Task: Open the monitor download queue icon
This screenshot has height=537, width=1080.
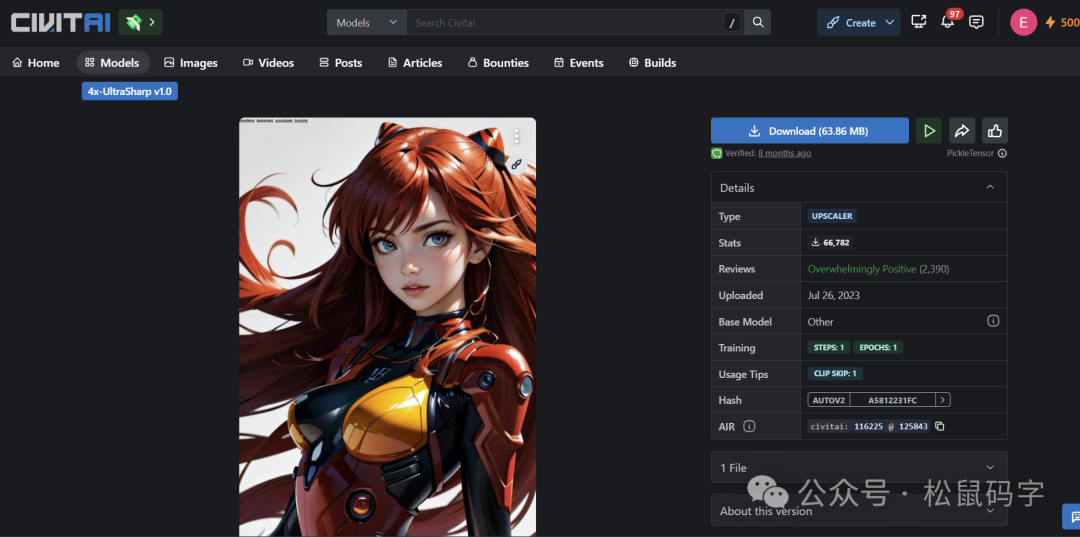Action: pos(919,22)
